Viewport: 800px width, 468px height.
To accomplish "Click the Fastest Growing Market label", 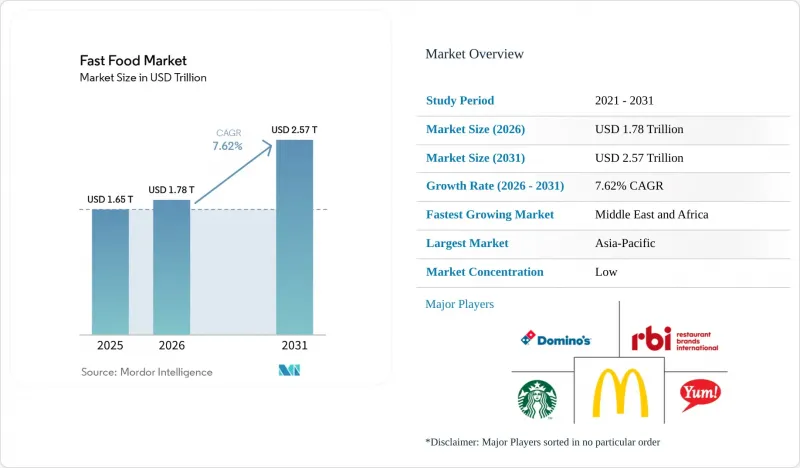I will pyautogui.click(x=490, y=214).
